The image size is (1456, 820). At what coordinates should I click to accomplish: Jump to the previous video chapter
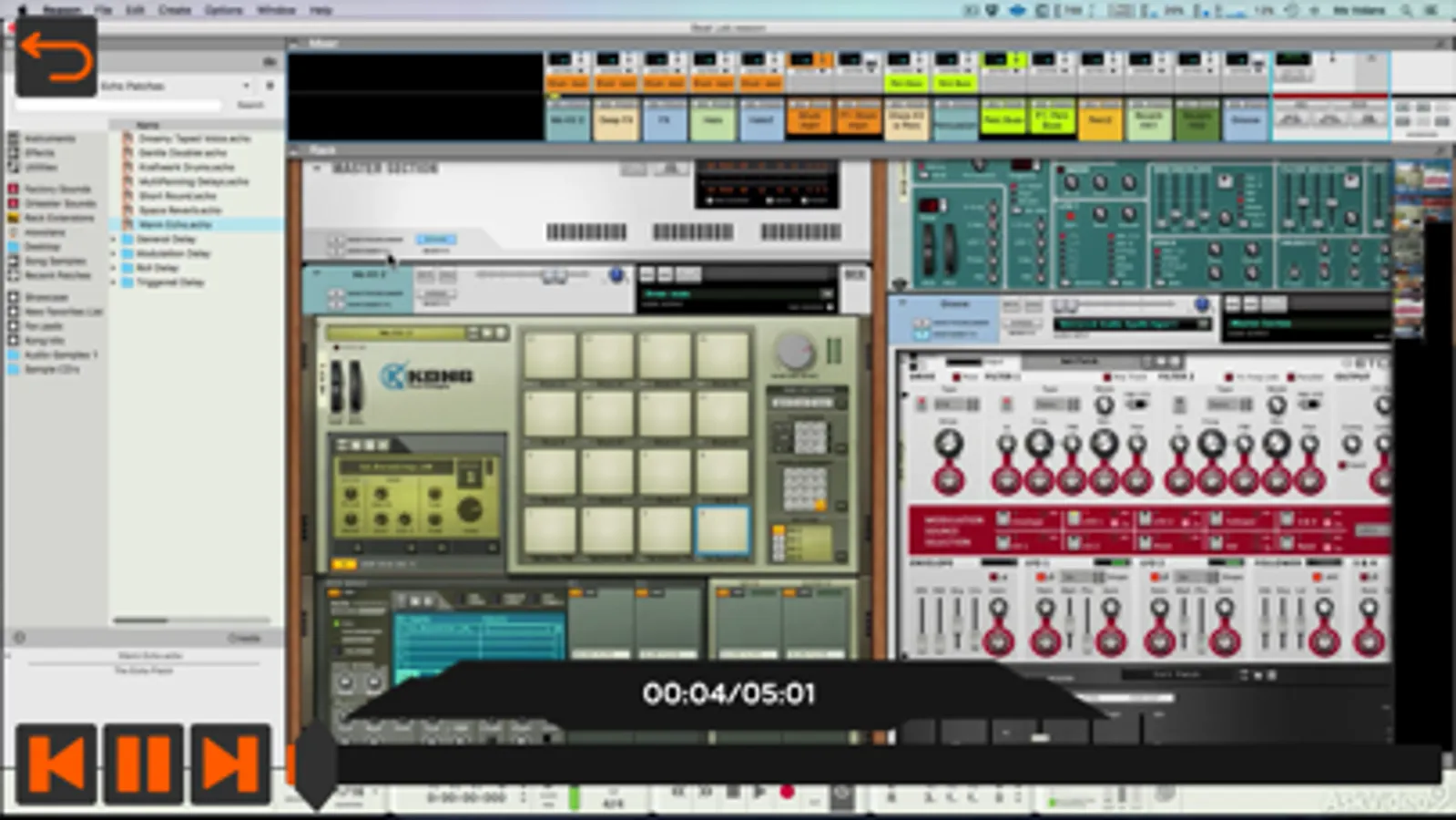(56, 764)
